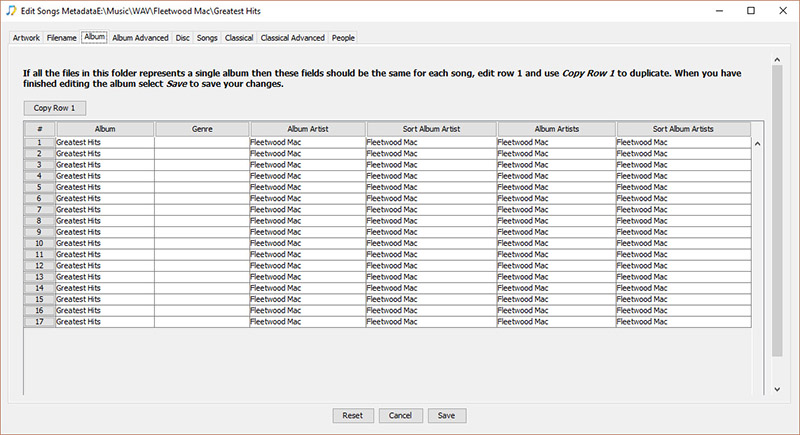
Task: Click the Sort Album Artists cell in row 7
Action: [x=684, y=210]
